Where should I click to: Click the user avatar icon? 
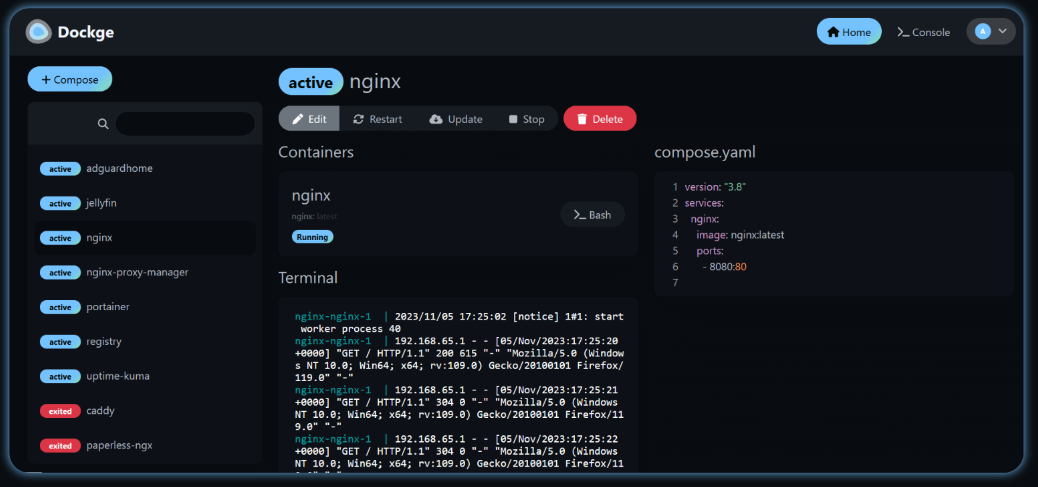pos(982,32)
